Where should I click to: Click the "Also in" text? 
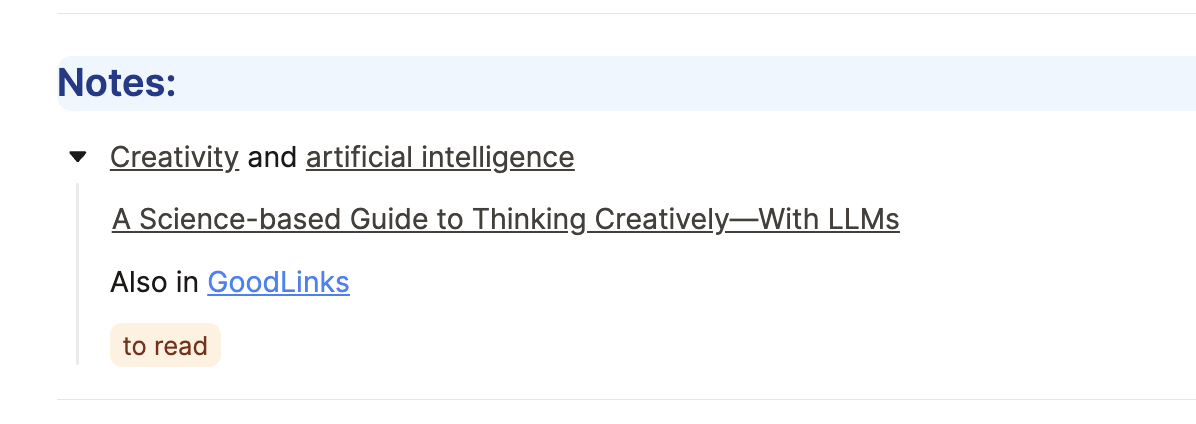(x=155, y=283)
